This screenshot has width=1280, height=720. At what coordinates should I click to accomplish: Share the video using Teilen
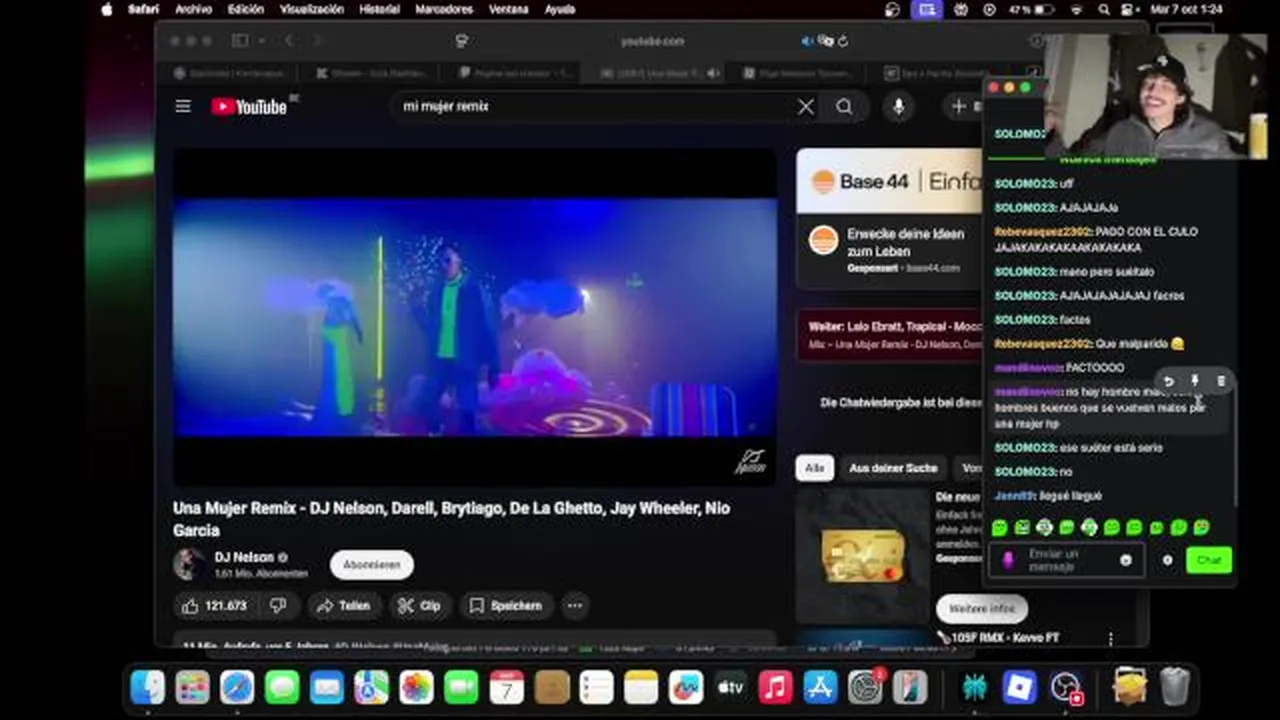[x=343, y=606]
